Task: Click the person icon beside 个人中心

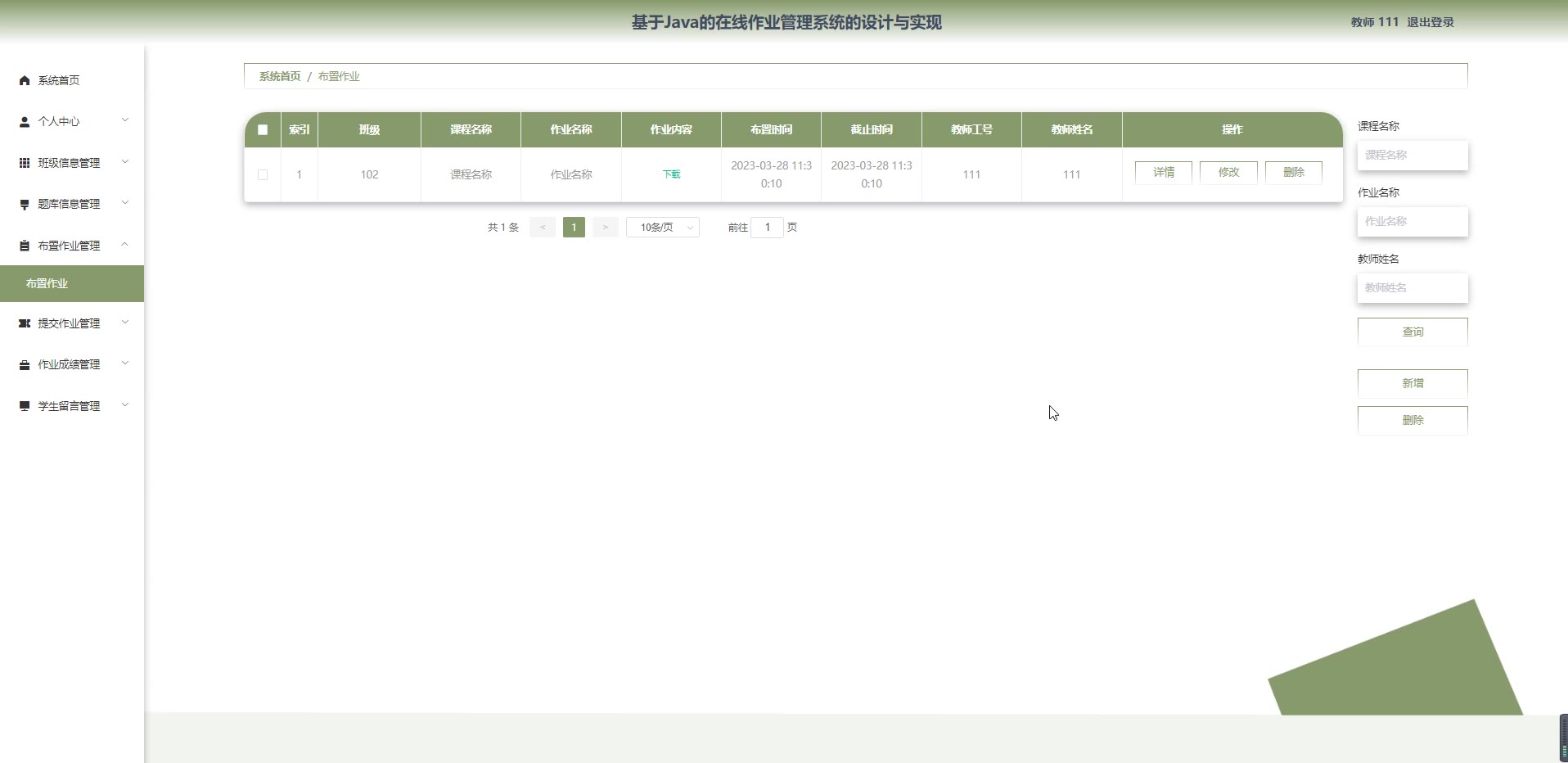Action: click(25, 121)
